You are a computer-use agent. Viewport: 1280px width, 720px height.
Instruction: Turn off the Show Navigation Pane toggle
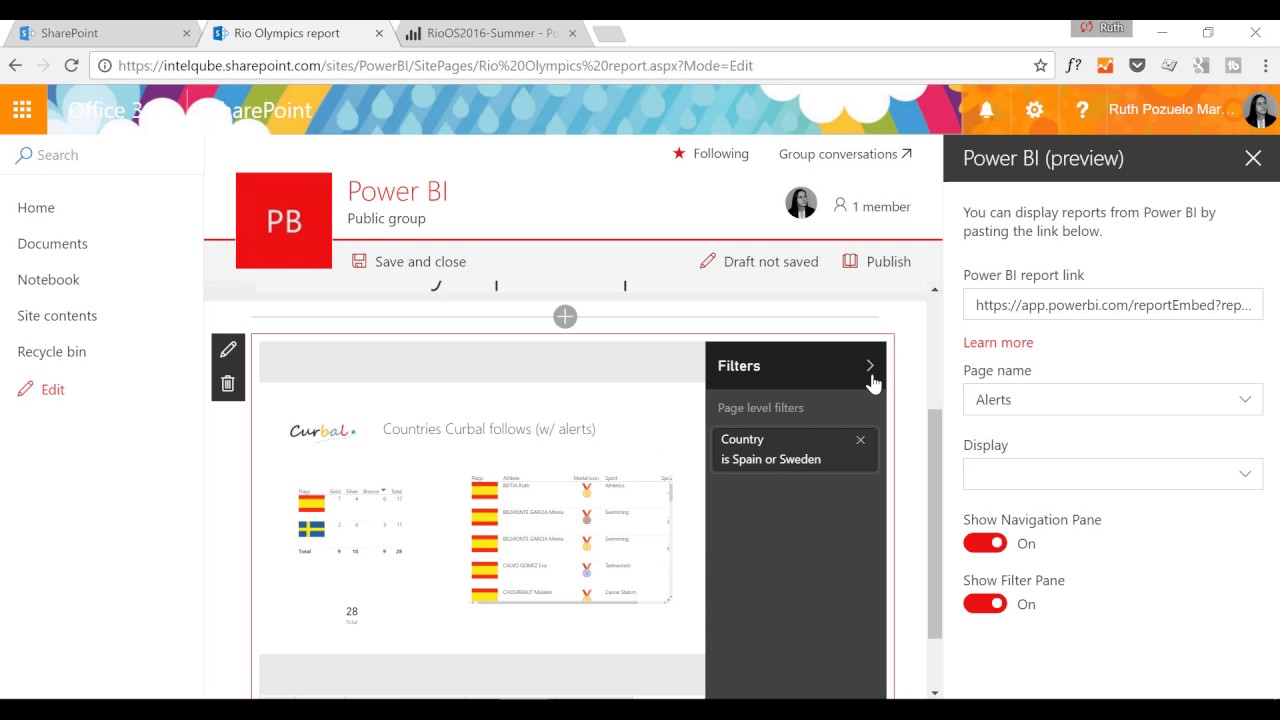point(985,543)
